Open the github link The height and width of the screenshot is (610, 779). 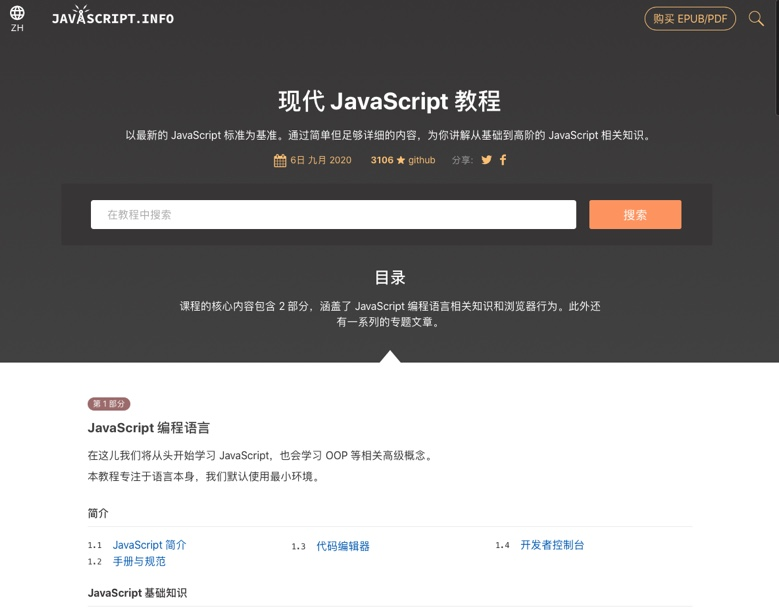[422, 160]
